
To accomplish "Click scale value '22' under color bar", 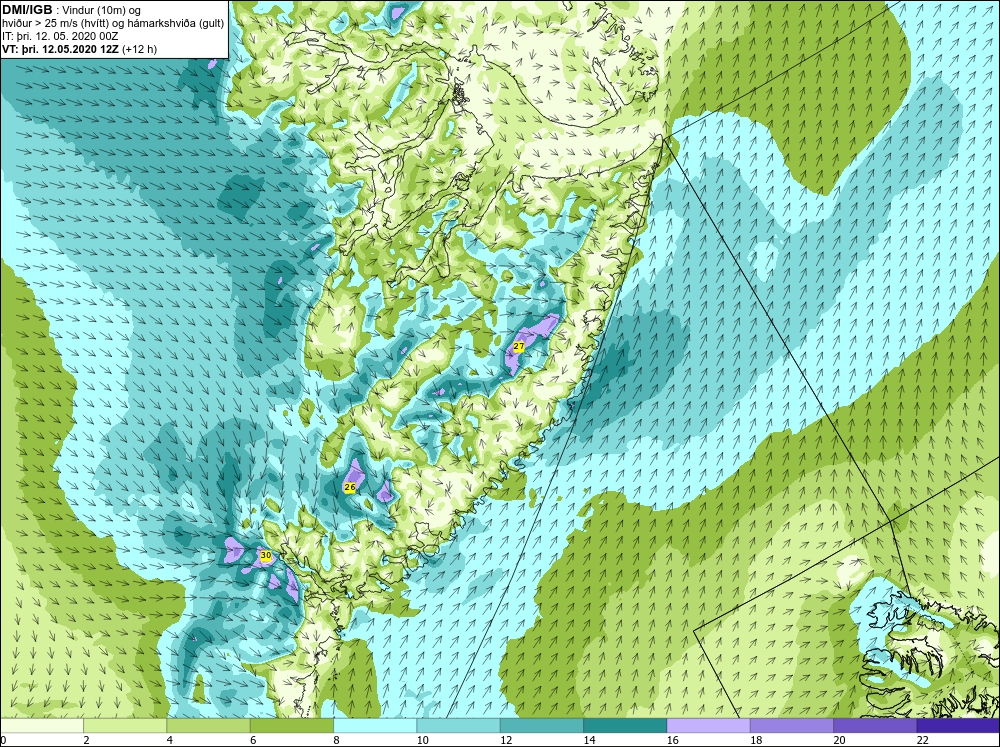I will [x=922, y=740].
